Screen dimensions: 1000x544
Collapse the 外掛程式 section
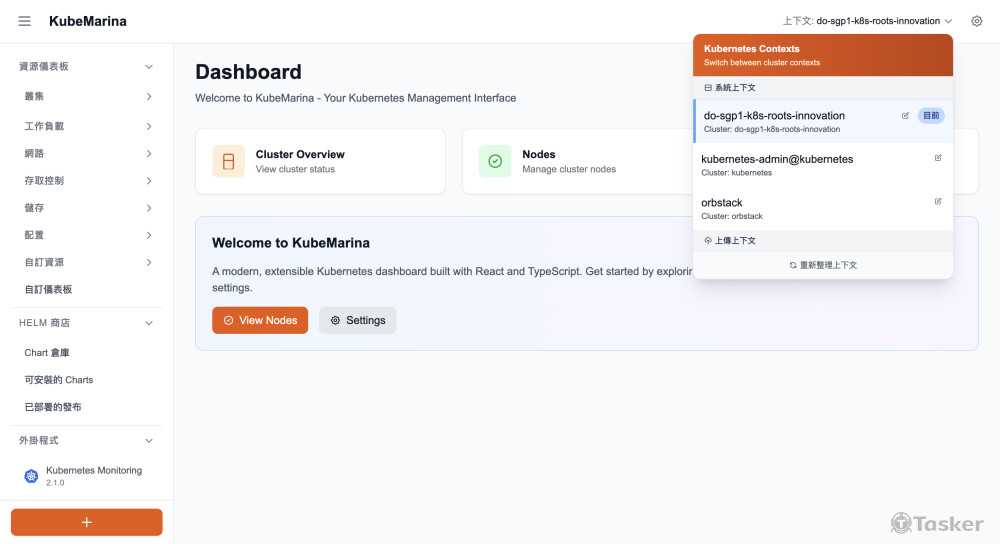[x=149, y=441]
